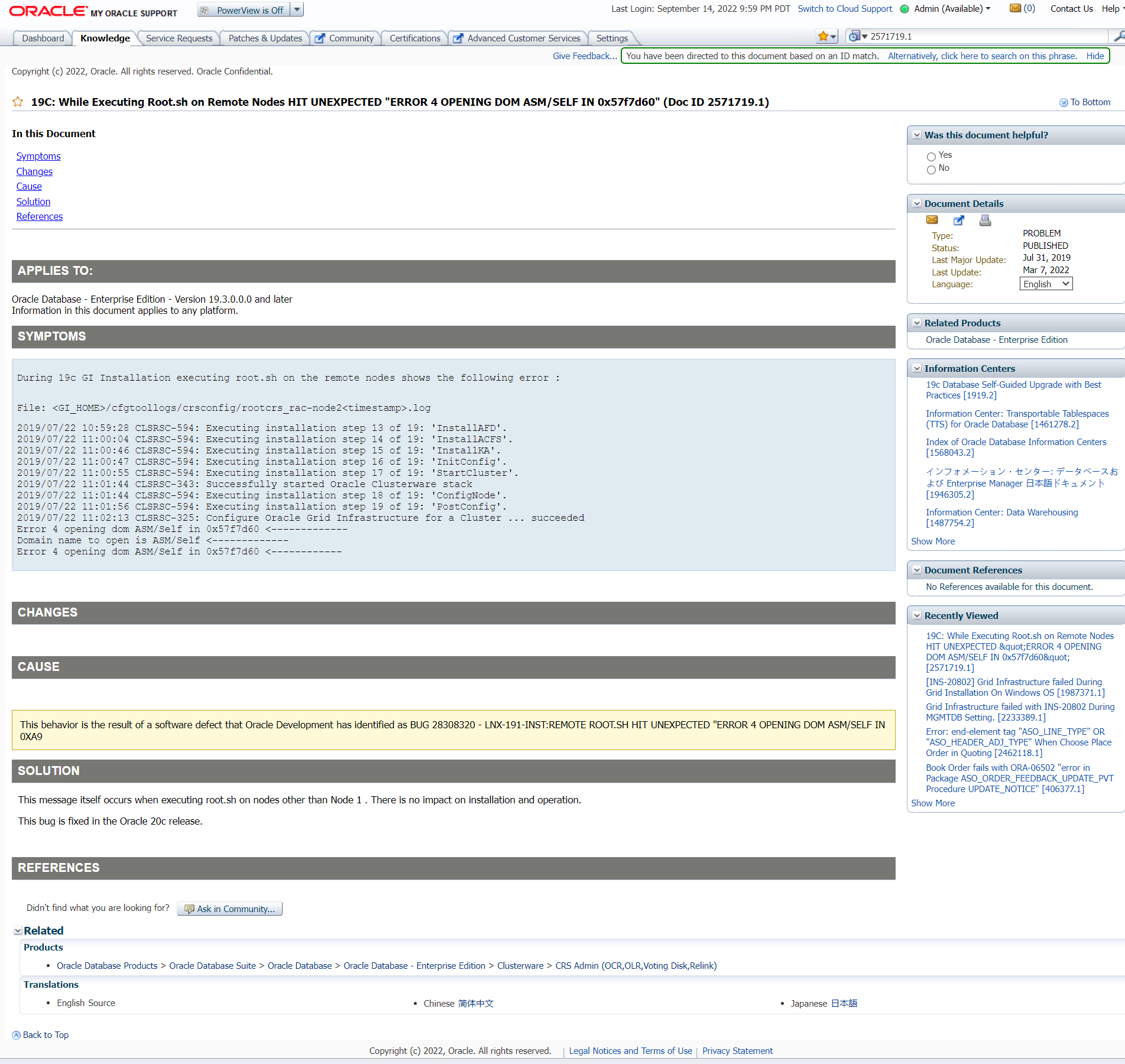This screenshot has width=1125, height=1064.
Task: Open the messages envelope icon in header
Action: coord(1015,8)
